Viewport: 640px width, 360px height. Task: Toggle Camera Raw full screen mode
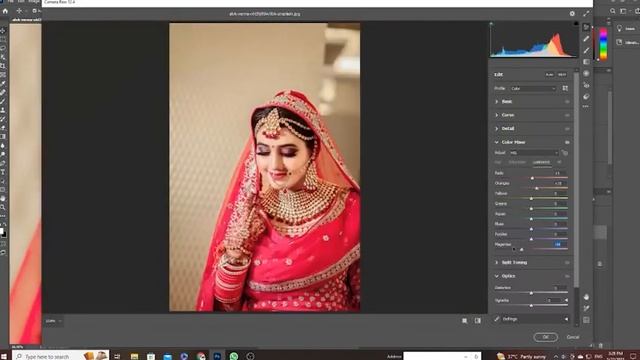587,13
